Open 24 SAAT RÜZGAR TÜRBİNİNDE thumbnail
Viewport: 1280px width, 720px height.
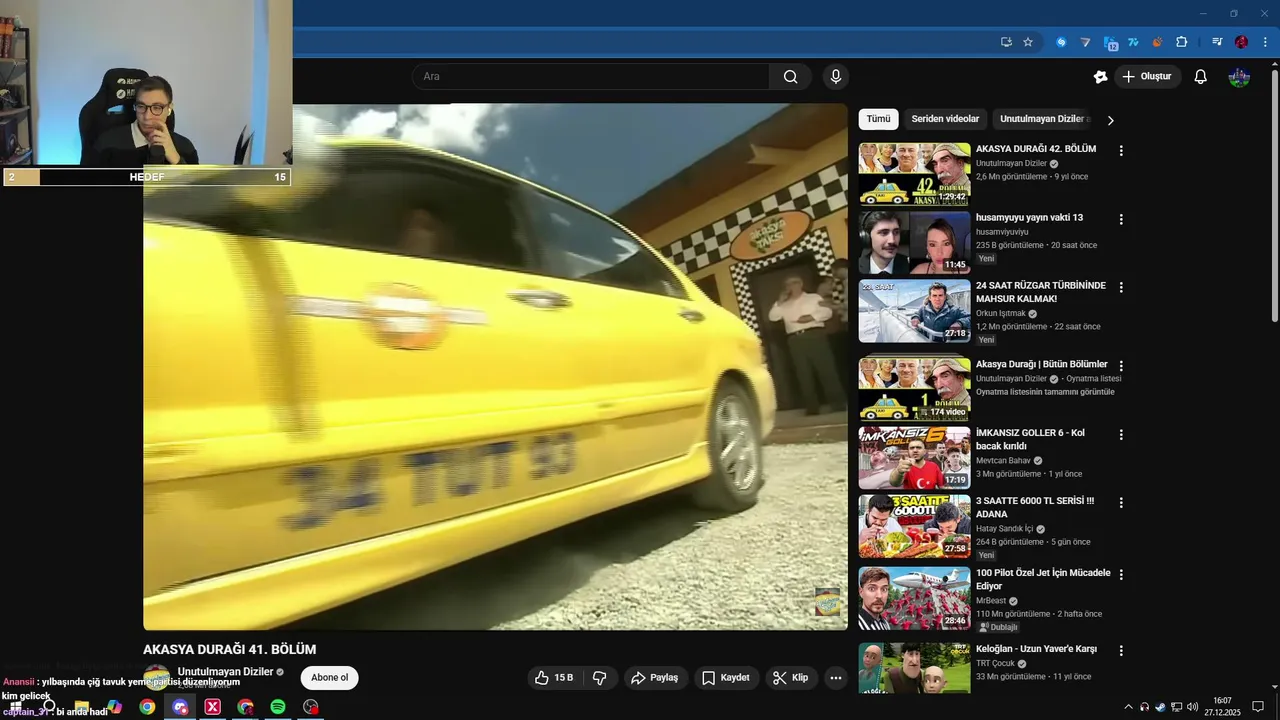point(914,310)
